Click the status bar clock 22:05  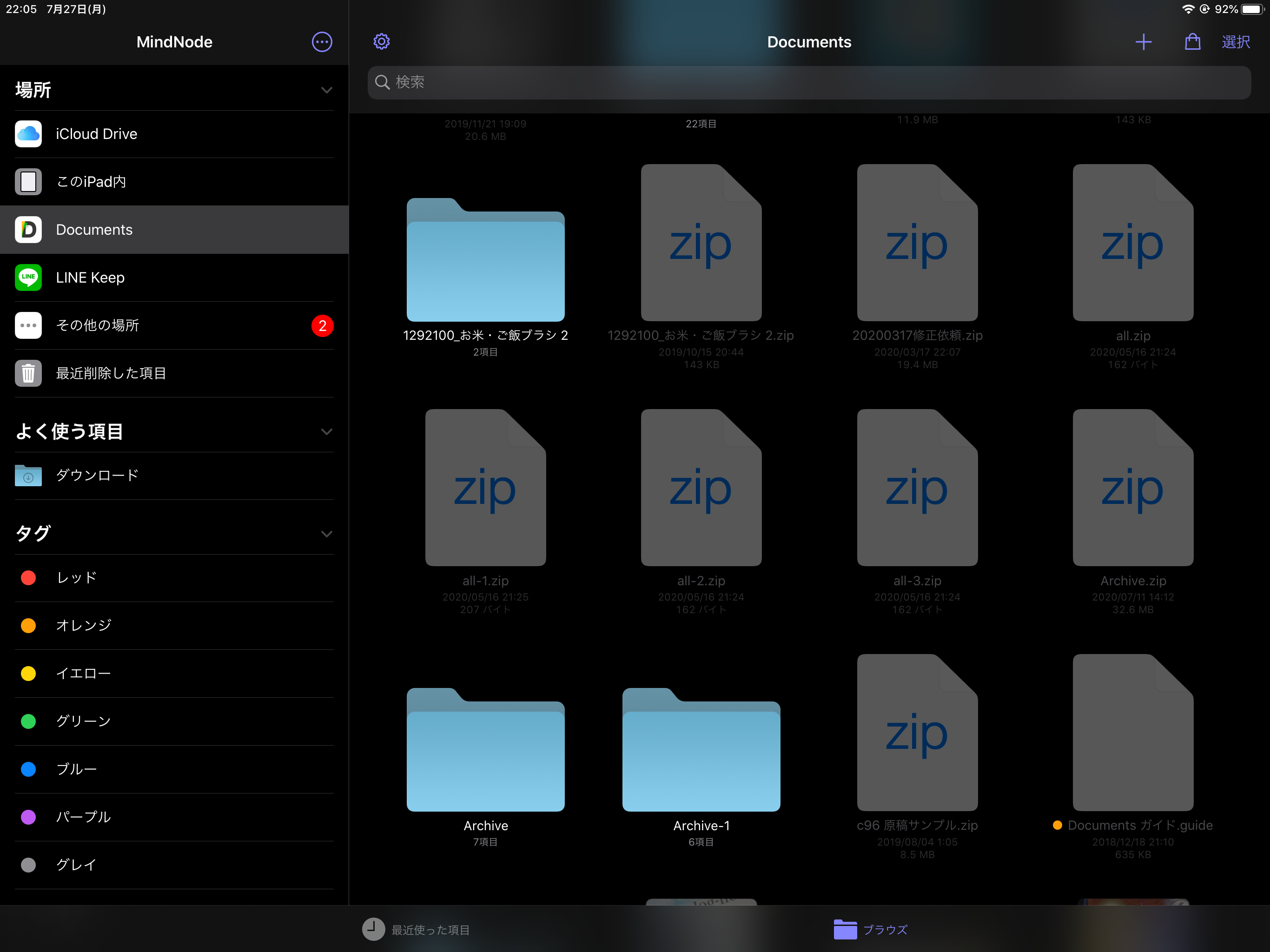[x=21, y=9]
